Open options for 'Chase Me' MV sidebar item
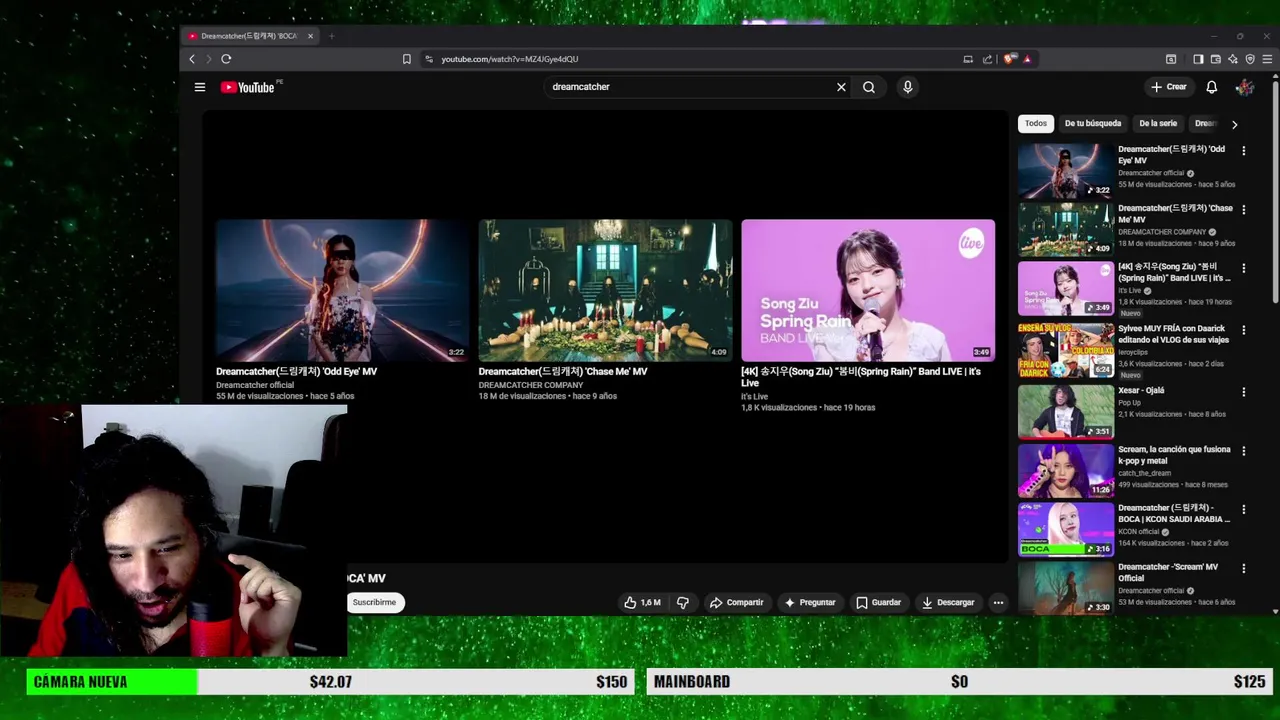This screenshot has height=720, width=1280. point(1244,210)
